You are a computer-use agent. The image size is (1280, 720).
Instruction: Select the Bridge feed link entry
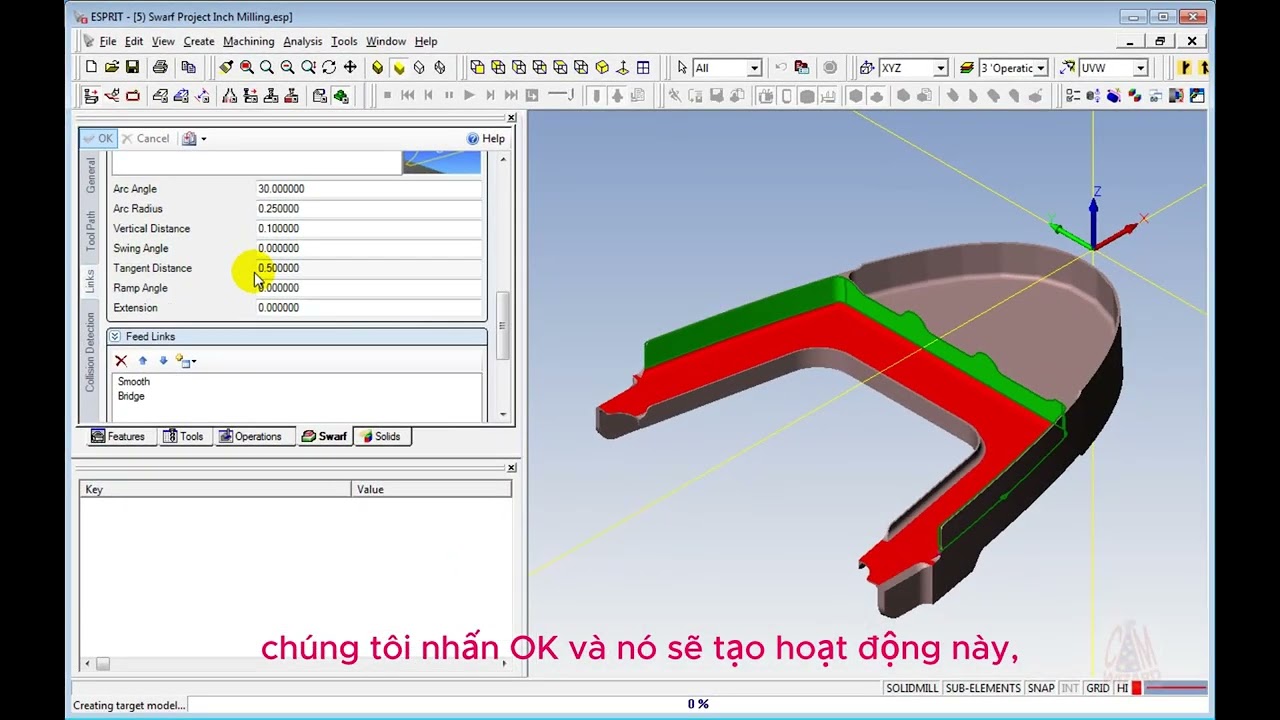131,396
